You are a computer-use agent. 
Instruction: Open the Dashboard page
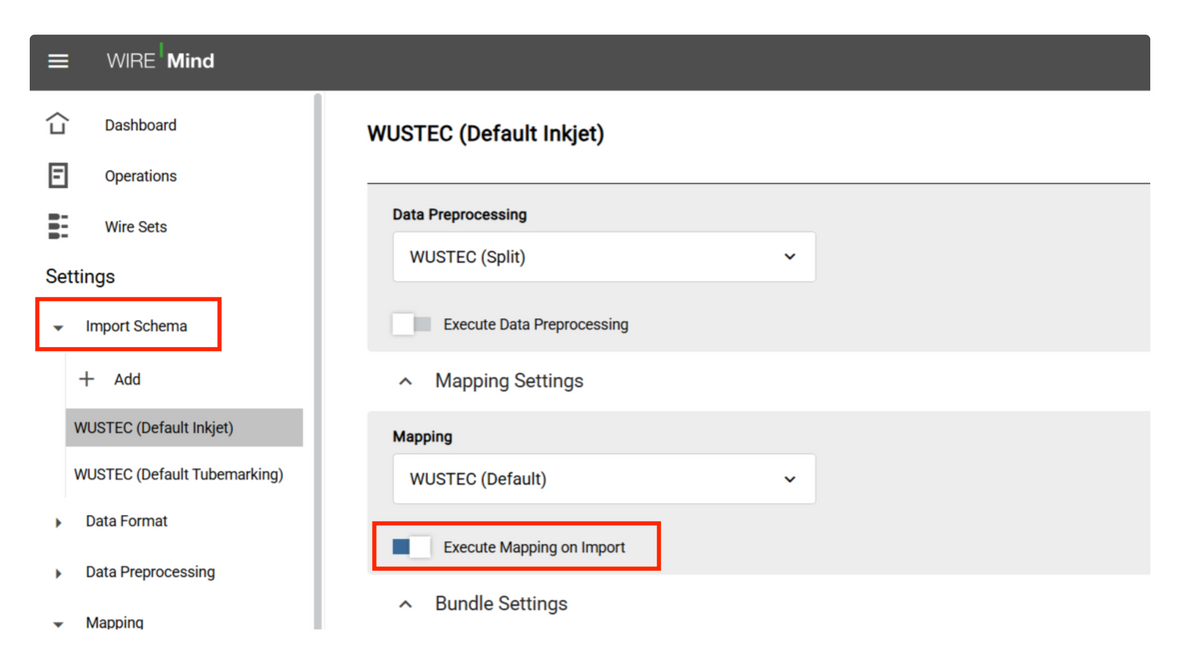[x=141, y=125]
